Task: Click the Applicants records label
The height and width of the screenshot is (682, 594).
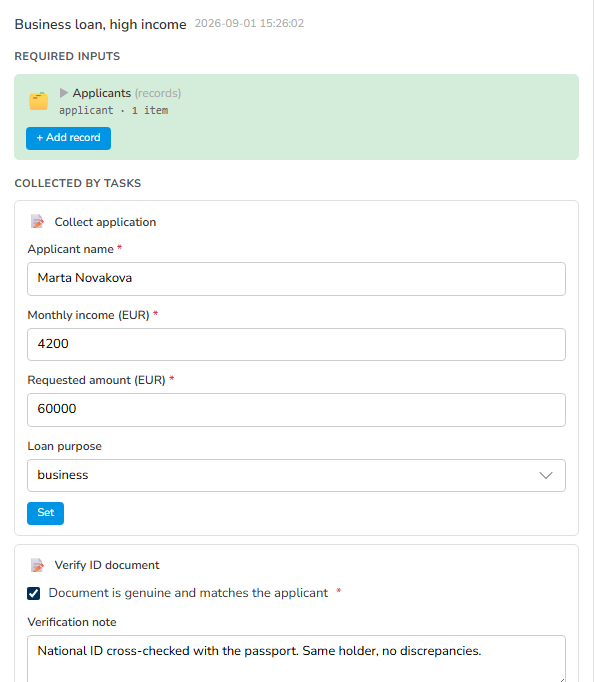Action: 127,93
